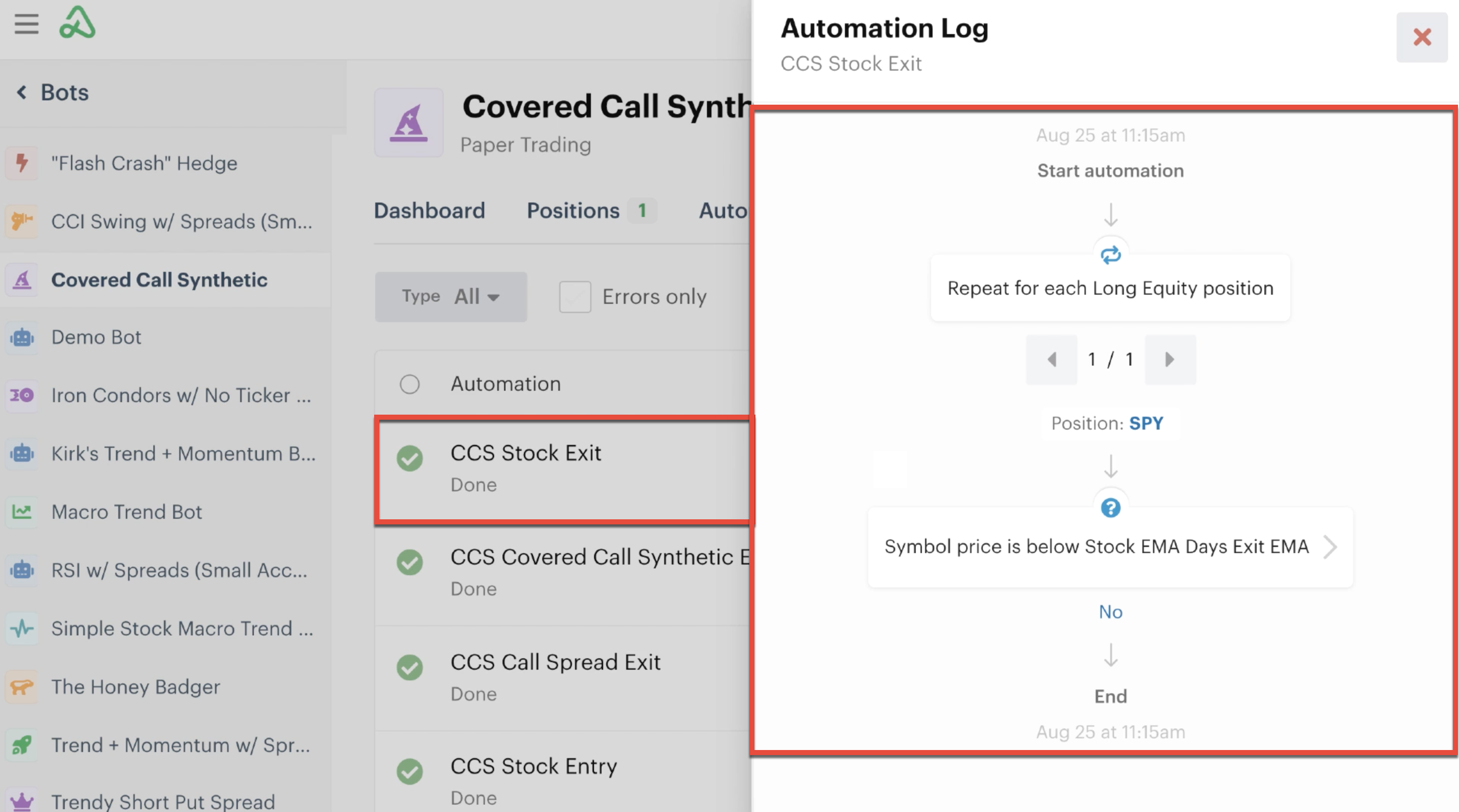The image size is (1459, 812).
Task: Open the CCS Call Spread Exit row
Action: [x=563, y=678]
